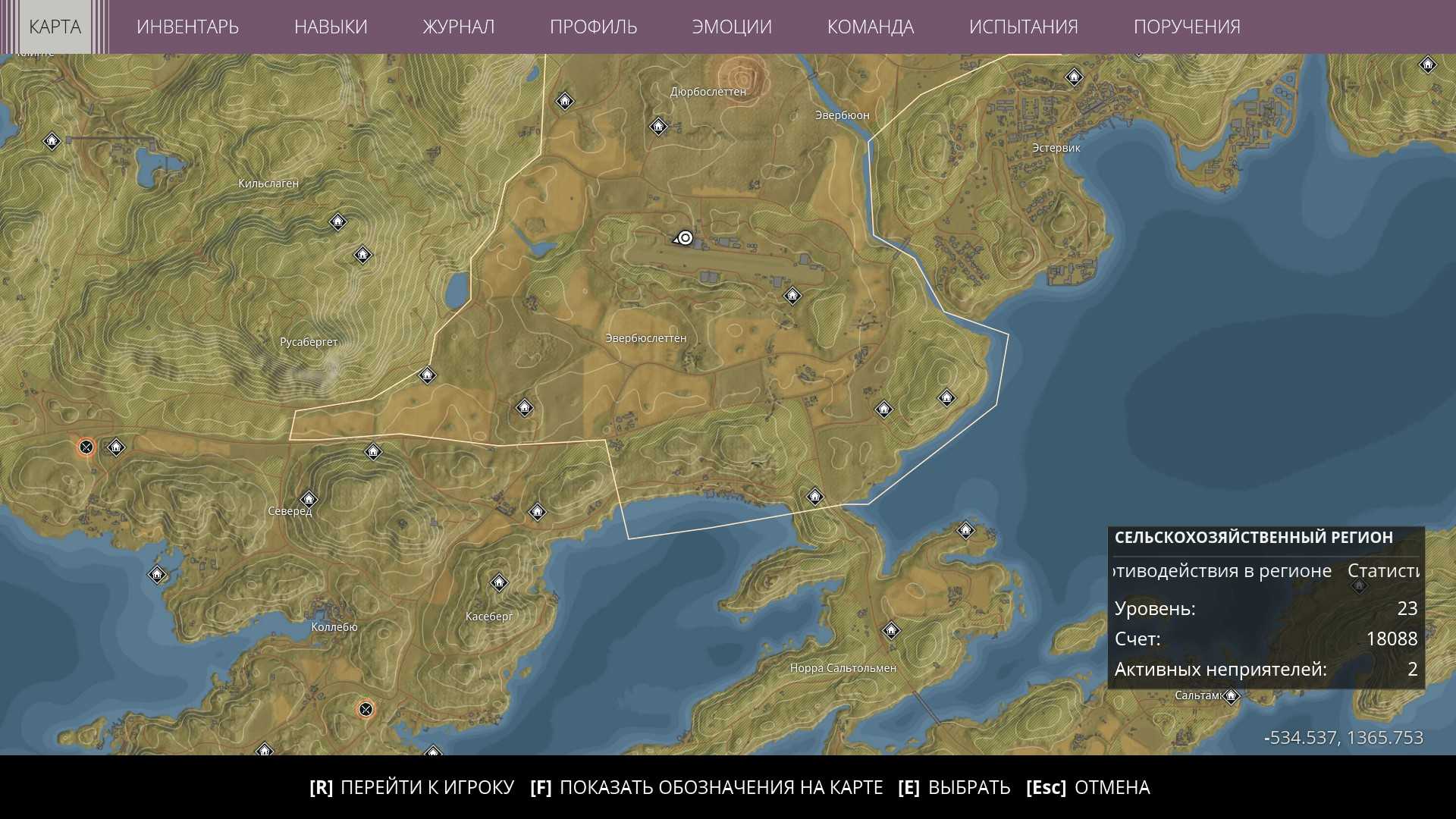Click the player position marker at the airfield
The width and height of the screenshot is (1456, 819).
685,238
